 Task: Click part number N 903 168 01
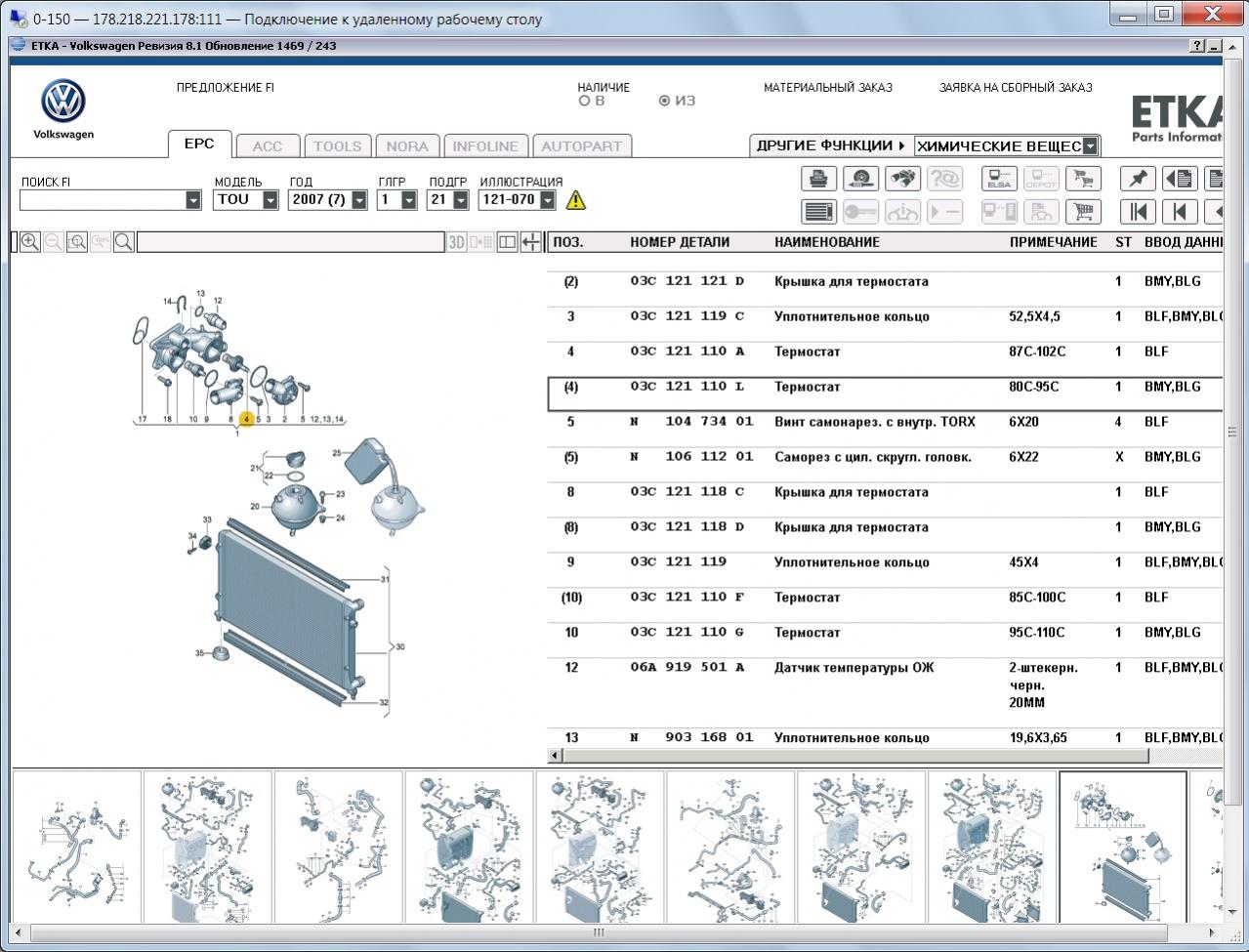coord(692,737)
